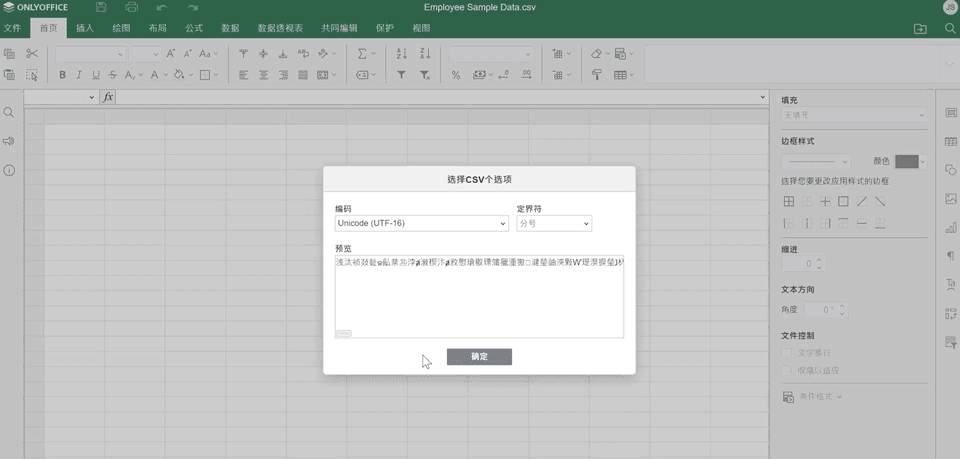Screen dimensions: 960x459
Task: Click the Select all icon
Action: tap(32, 75)
